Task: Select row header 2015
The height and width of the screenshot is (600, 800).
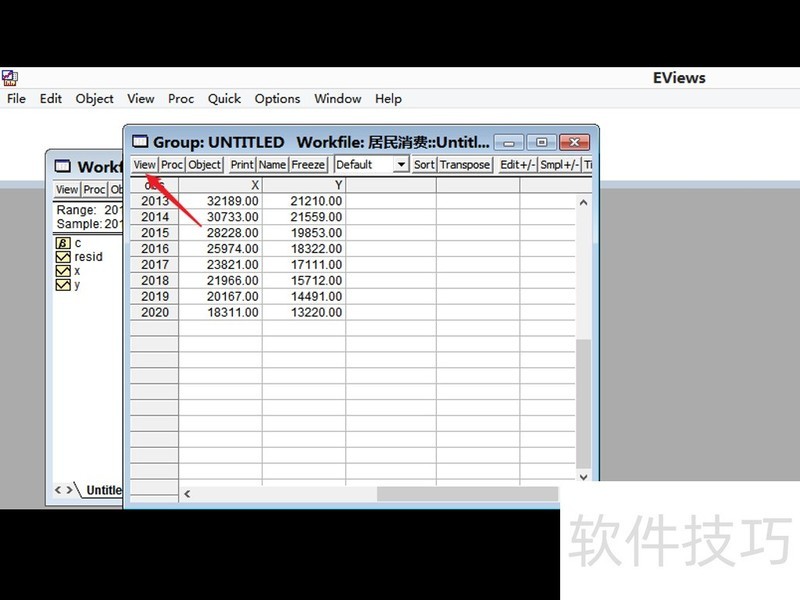Action: pos(155,233)
